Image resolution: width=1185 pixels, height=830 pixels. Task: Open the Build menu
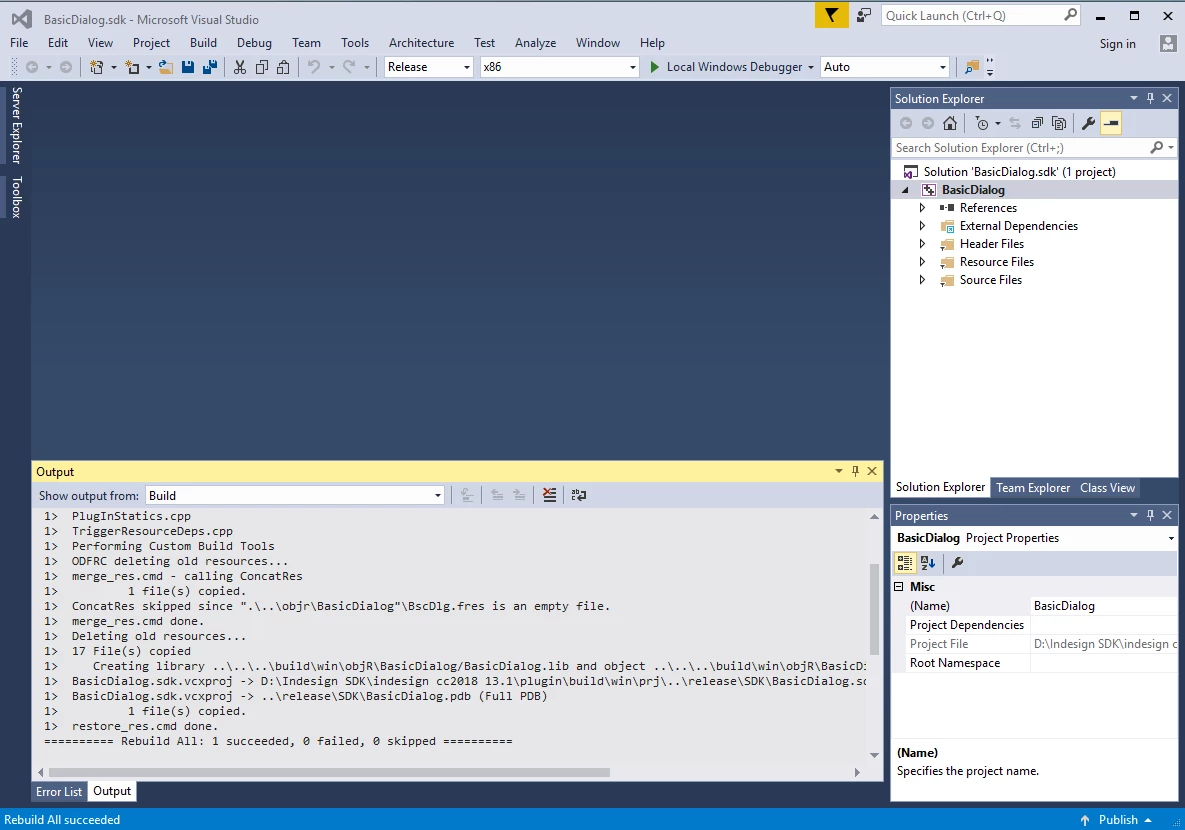tap(203, 43)
